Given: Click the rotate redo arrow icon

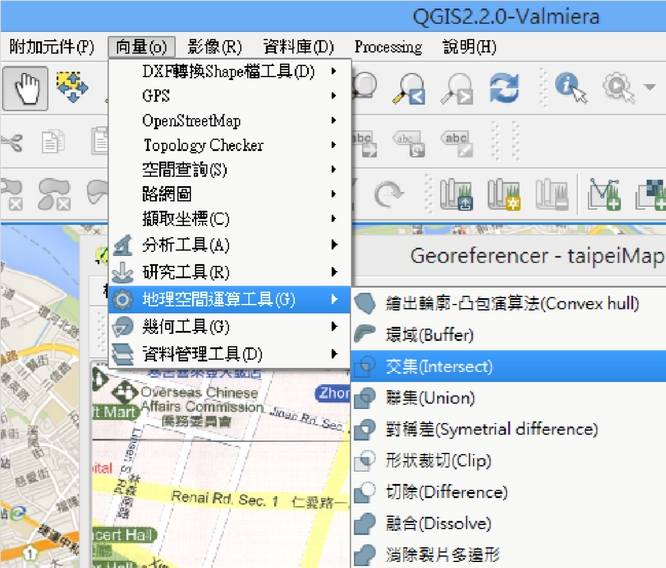Looking at the screenshot, I should [388, 194].
